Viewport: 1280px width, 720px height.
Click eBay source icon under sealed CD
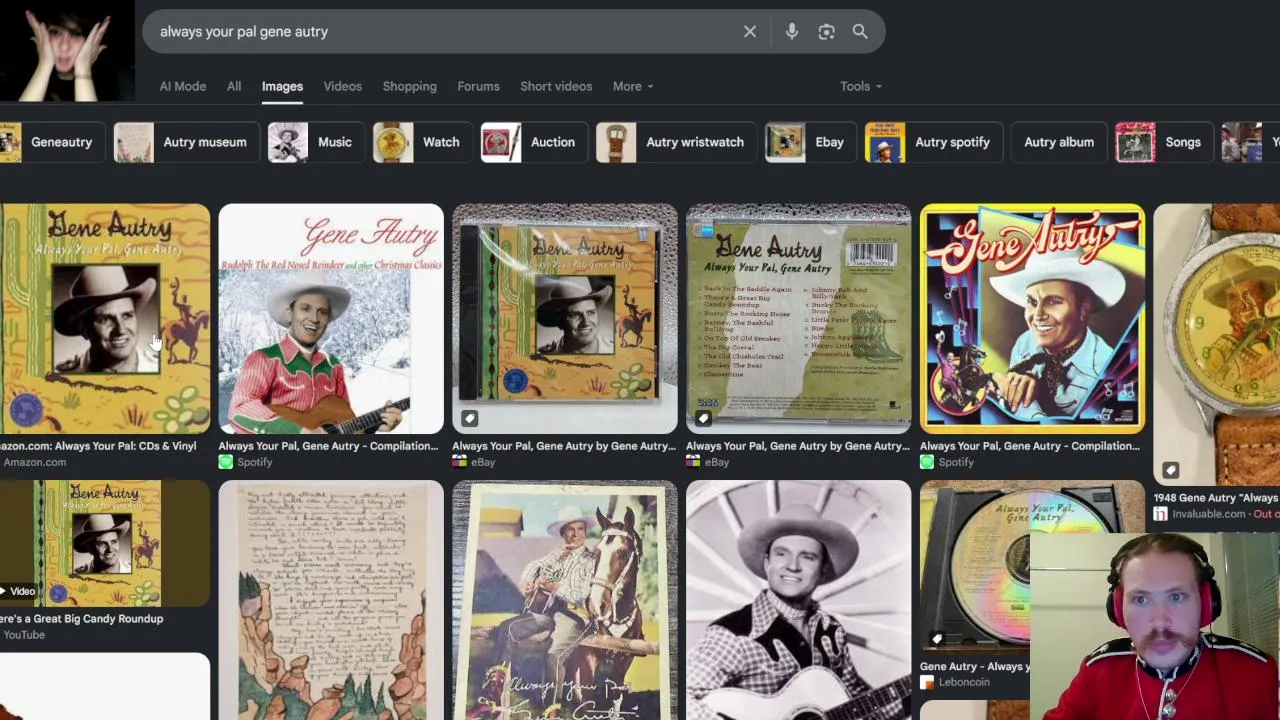click(x=460, y=462)
